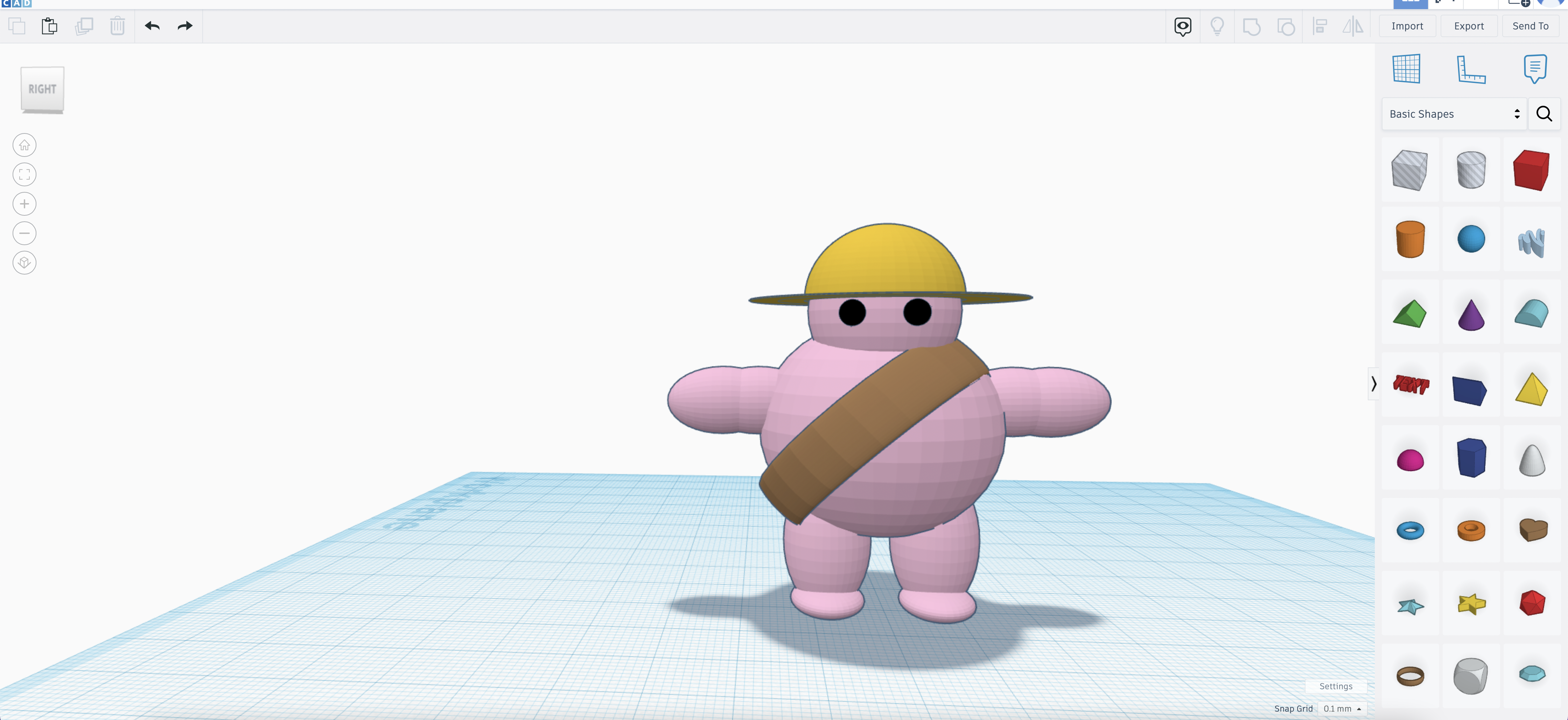Click the Home view button
This screenshot has height=720, width=1568.
[x=24, y=145]
